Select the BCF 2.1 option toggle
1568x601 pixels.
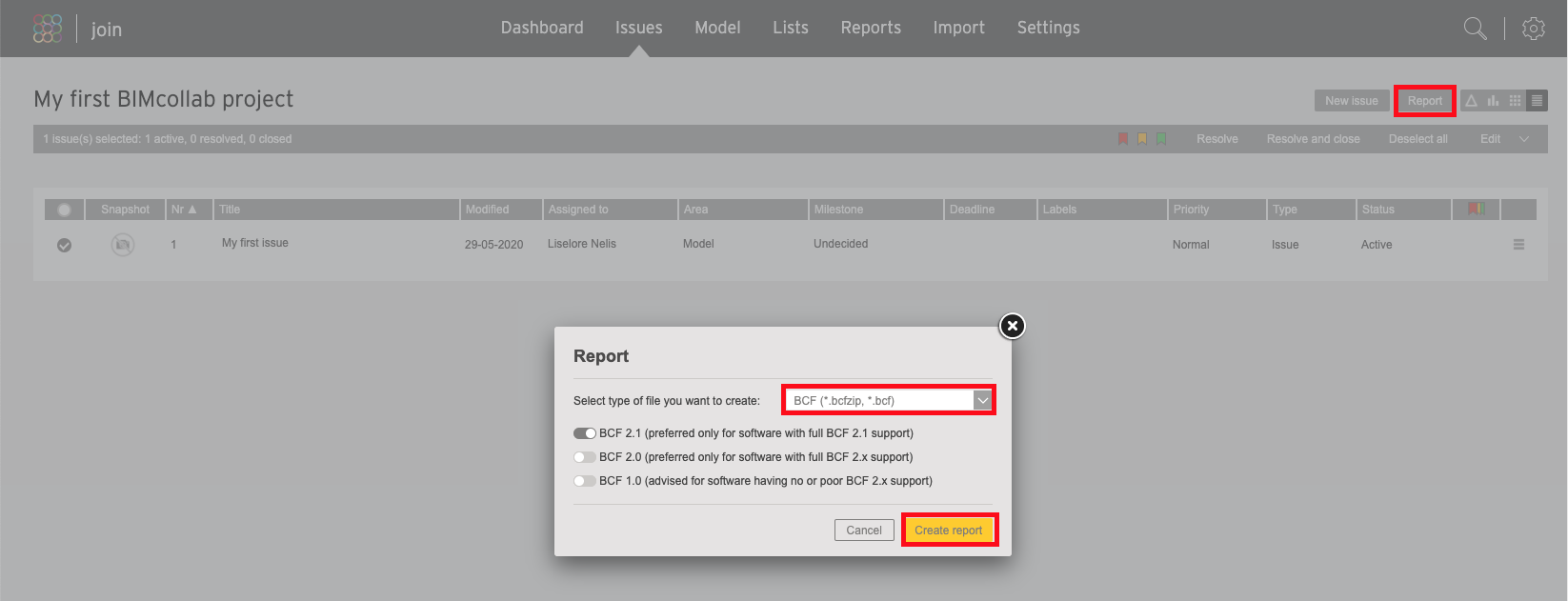click(585, 433)
